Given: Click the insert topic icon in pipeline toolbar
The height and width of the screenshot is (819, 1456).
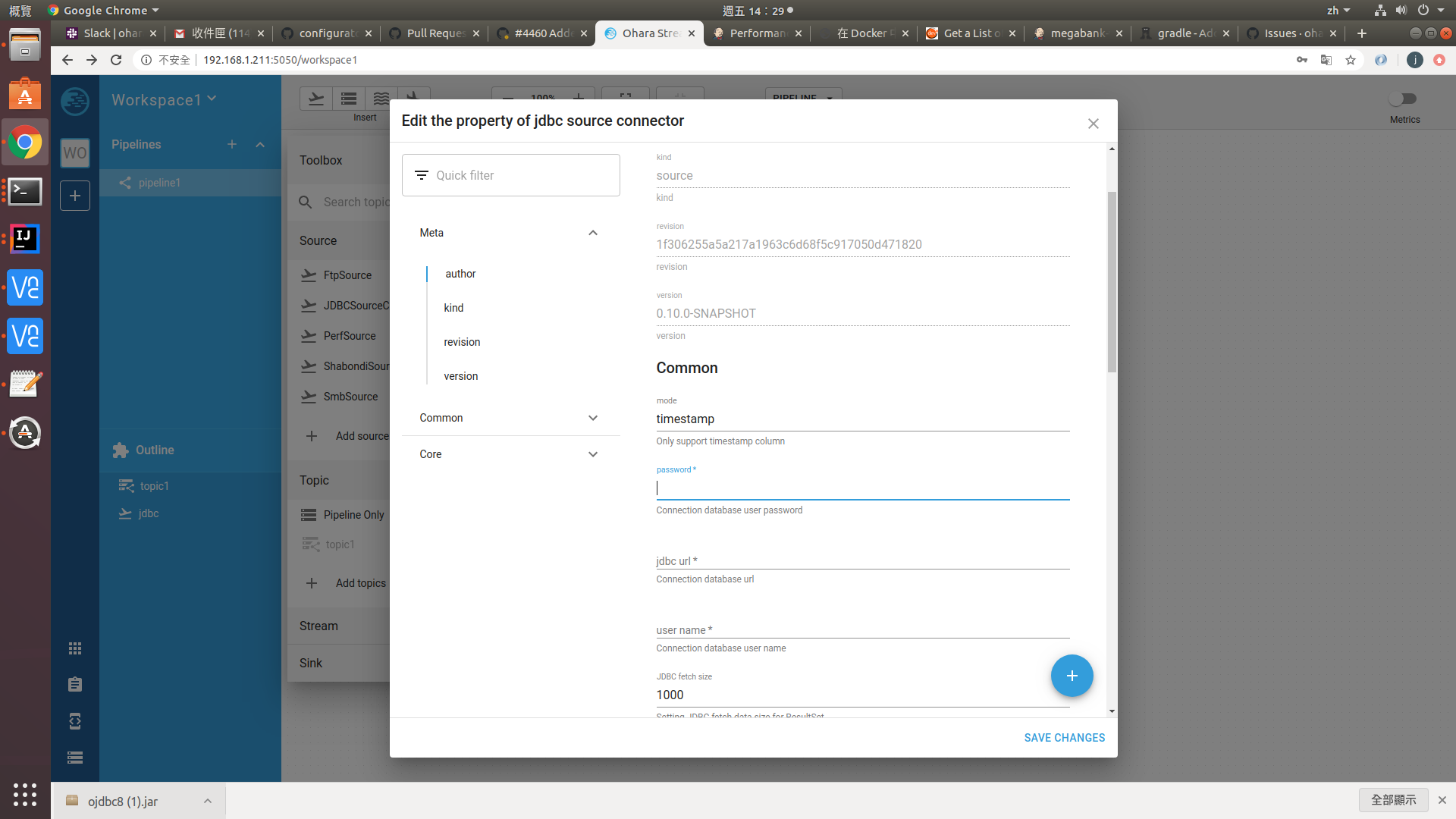Looking at the screenshot, I should 349,99.
